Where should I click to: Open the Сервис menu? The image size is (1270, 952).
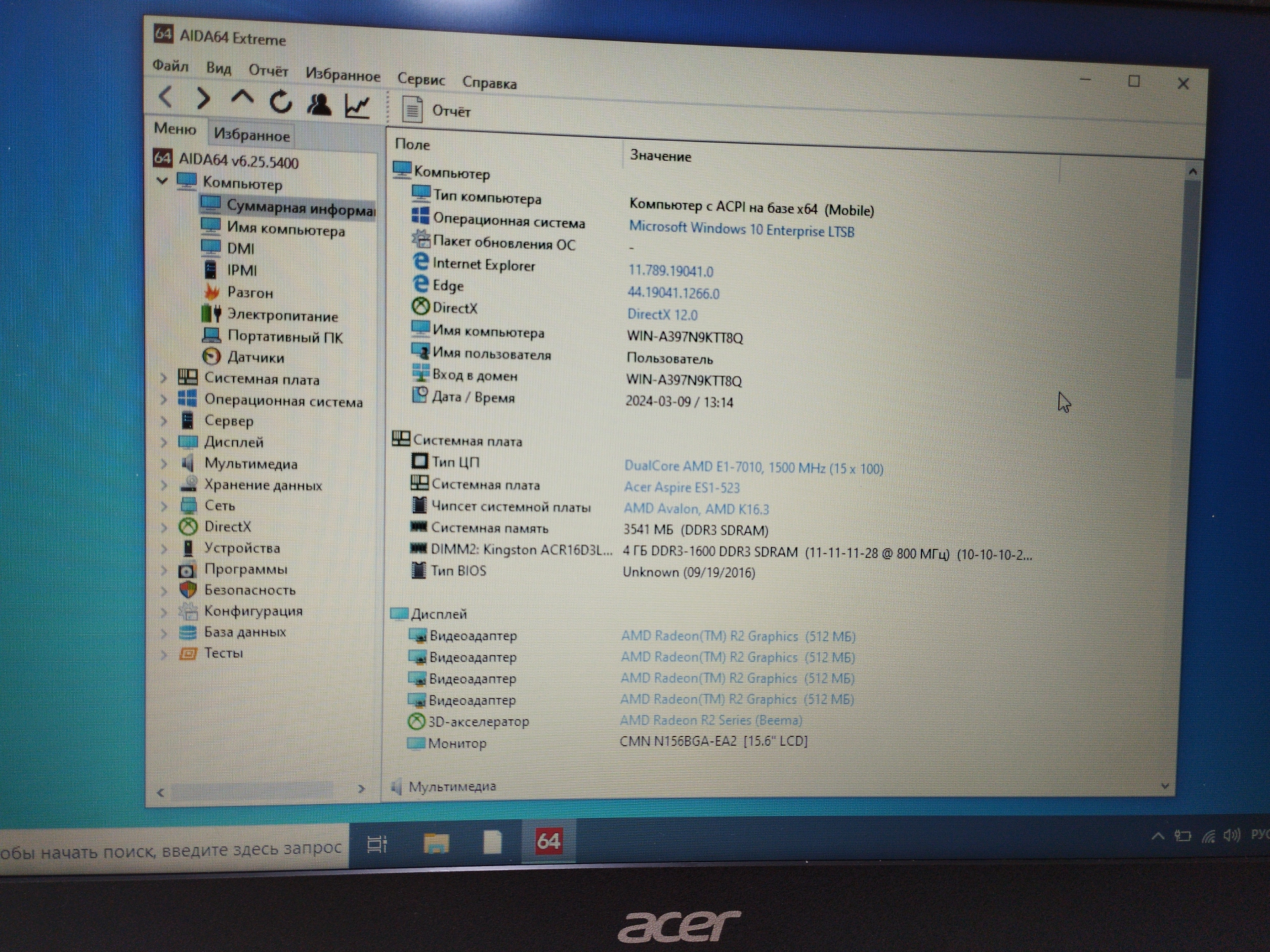(x=421, y=79)
